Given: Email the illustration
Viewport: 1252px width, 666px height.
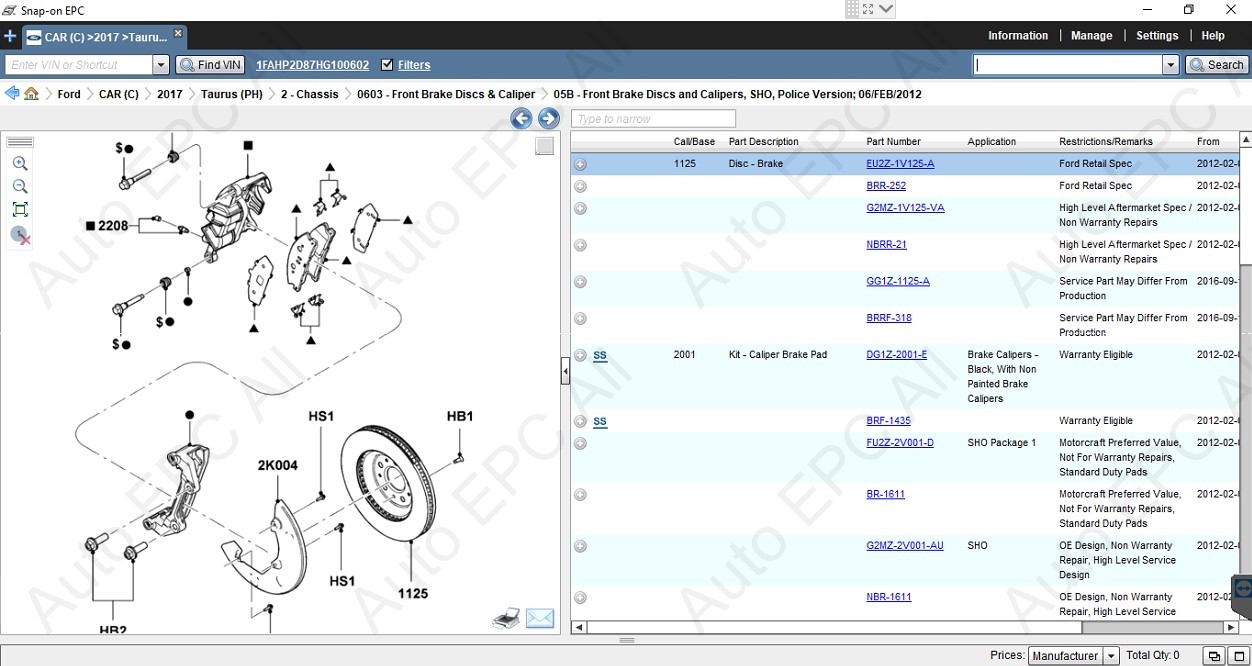Looking at the screenshot, I should pos(540,618).
